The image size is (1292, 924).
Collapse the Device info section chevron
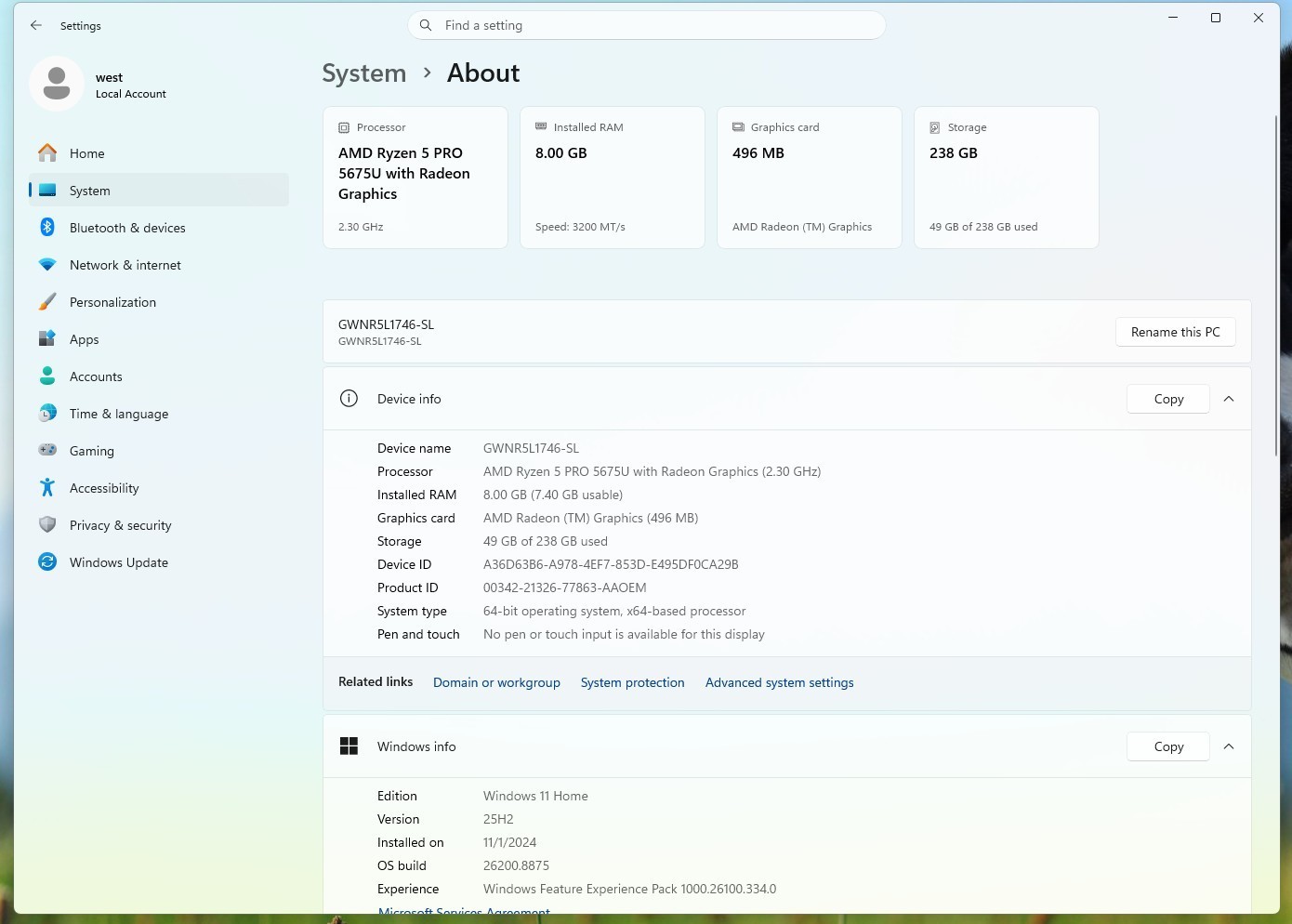pyautogui.click(x=1229, y=399)
